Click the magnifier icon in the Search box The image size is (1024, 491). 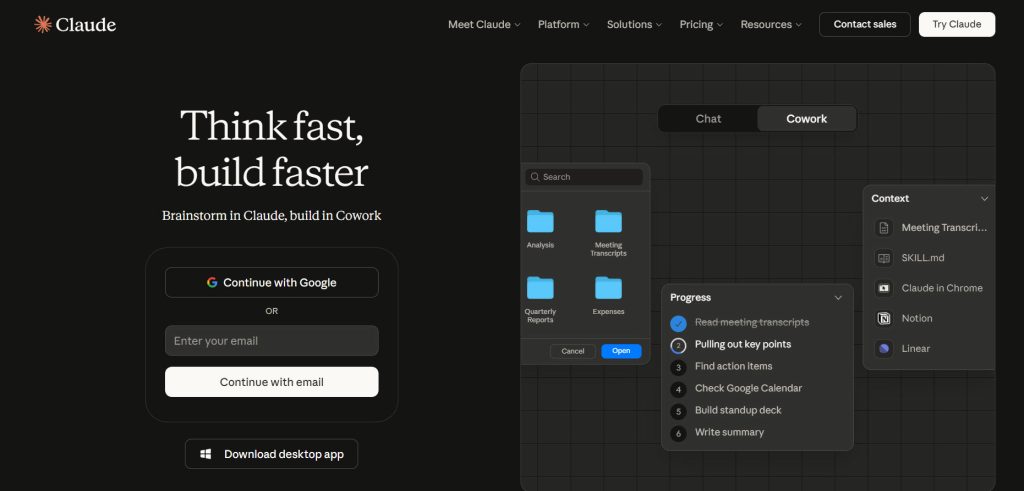click(535, 177)
